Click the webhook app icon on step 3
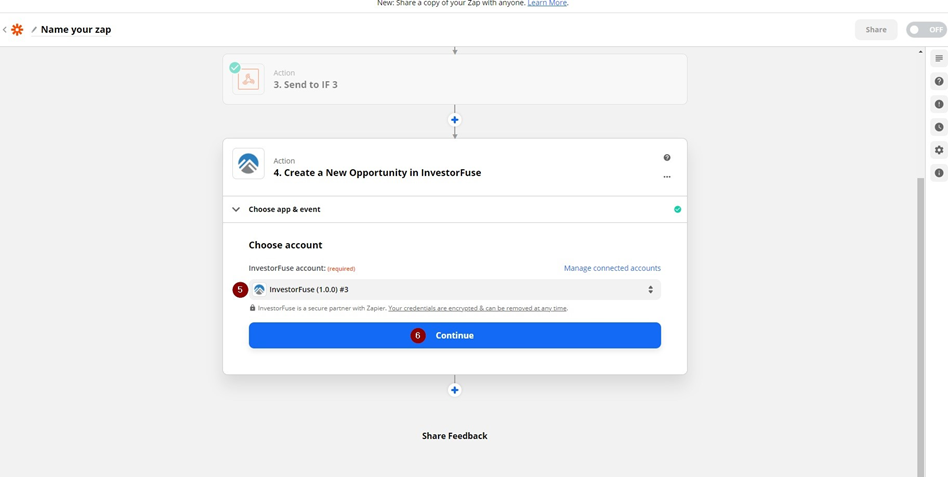 pyautogui.click(x=248, y=79)
